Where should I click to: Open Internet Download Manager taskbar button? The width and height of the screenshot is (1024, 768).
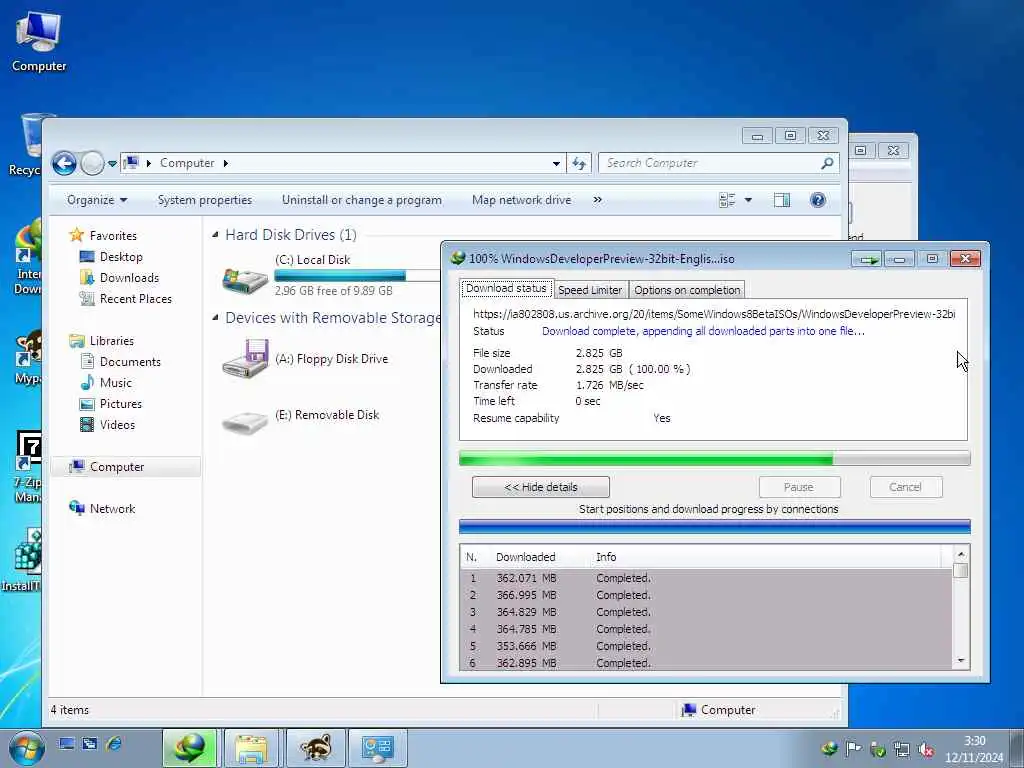(189, 748)
